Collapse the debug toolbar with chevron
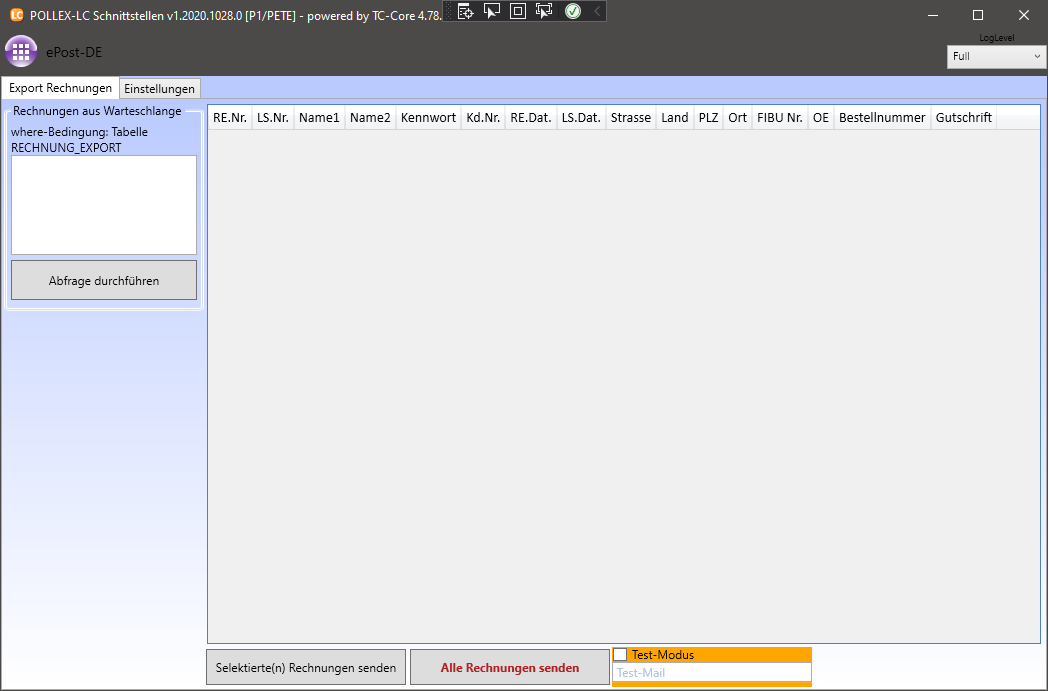The width and height of the screenshot is (1048, 691). point(597,11)
